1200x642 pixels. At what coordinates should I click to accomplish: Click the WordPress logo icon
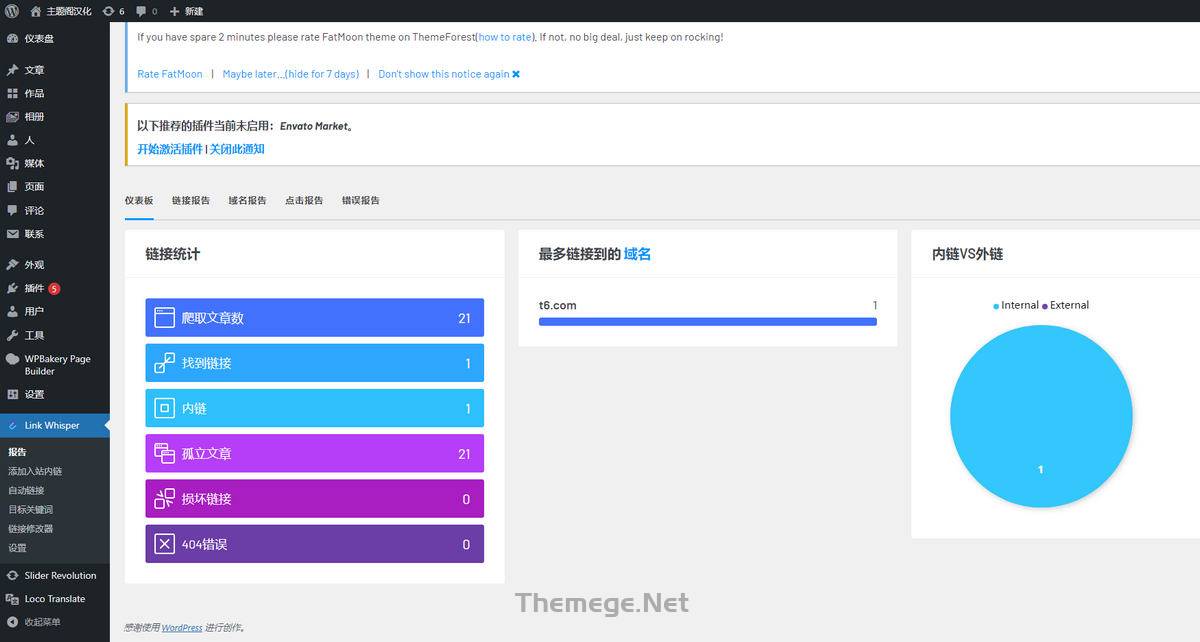click(x=12, y=11)
